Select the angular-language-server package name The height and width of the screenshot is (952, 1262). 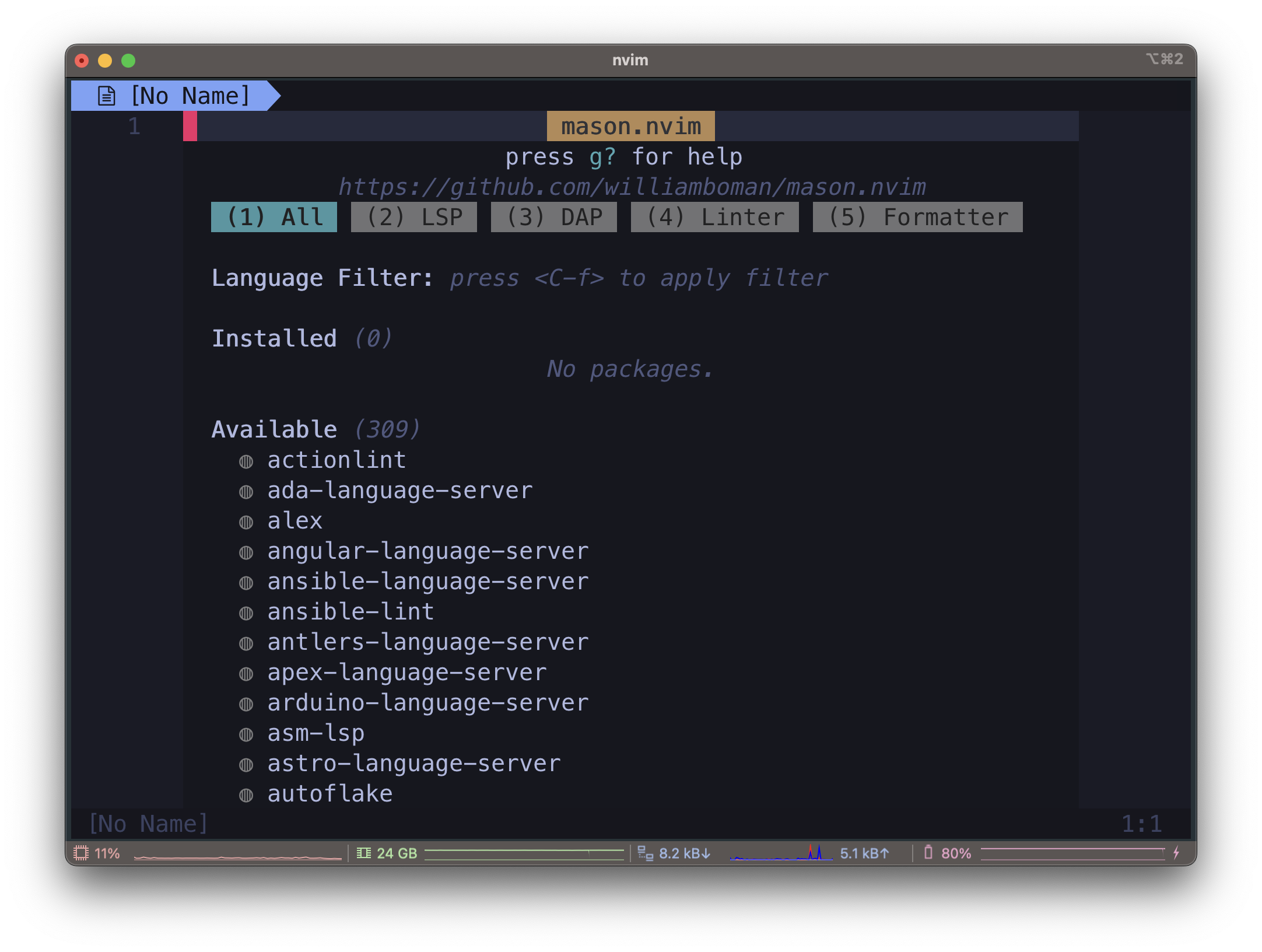428,551
